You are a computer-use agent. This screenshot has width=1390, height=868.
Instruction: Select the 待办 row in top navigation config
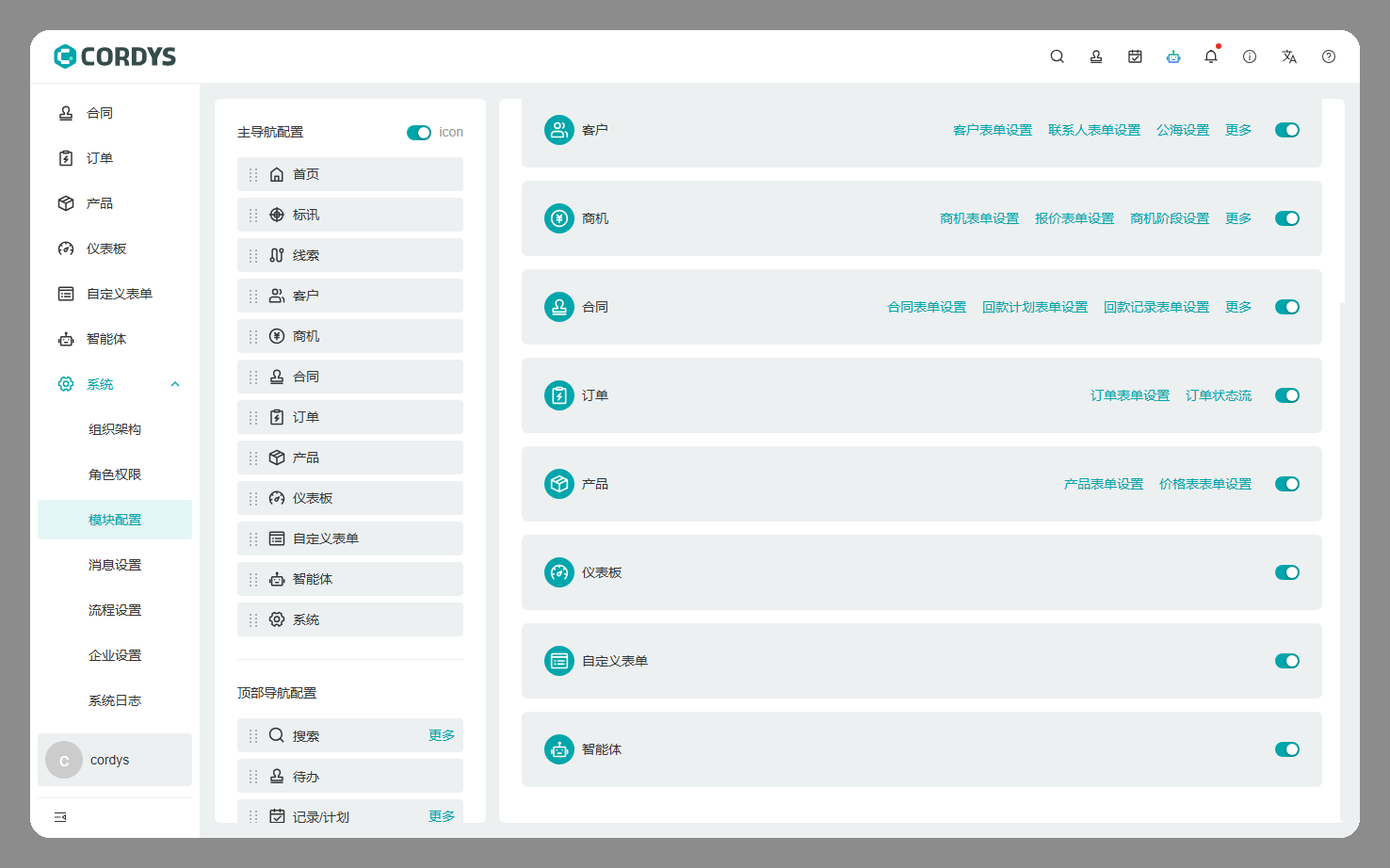click(350, 776)
